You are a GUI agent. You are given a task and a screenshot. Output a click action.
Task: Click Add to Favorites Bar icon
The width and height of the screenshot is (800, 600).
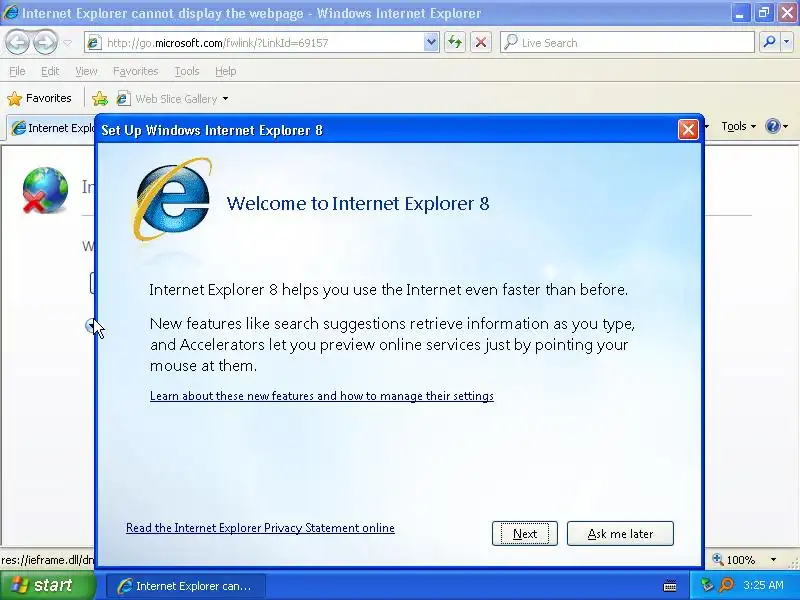[x=100, y=98]
